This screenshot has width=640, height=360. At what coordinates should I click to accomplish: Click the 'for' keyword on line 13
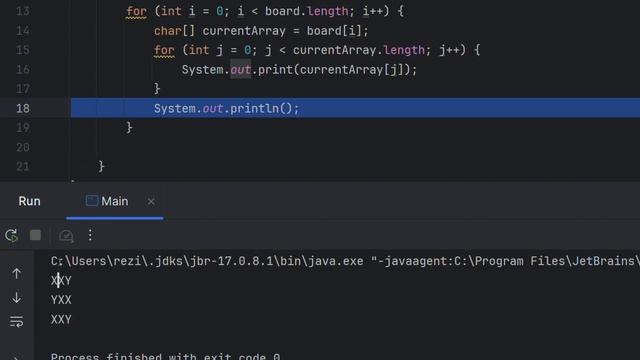point(136,11)
